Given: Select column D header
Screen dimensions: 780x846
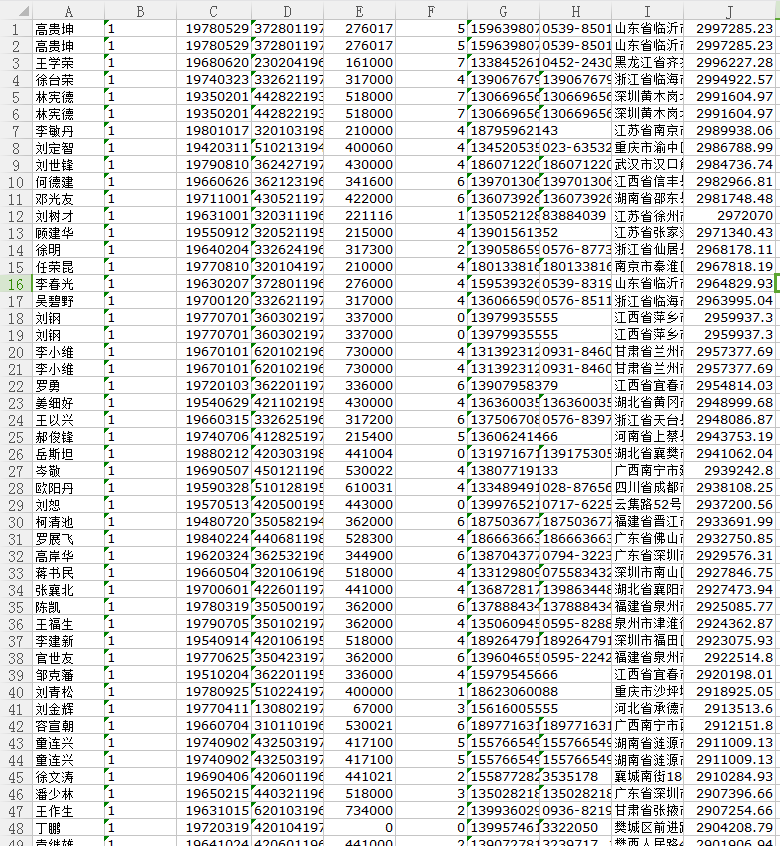Looking at the screenshot, I should coord(288,11).
